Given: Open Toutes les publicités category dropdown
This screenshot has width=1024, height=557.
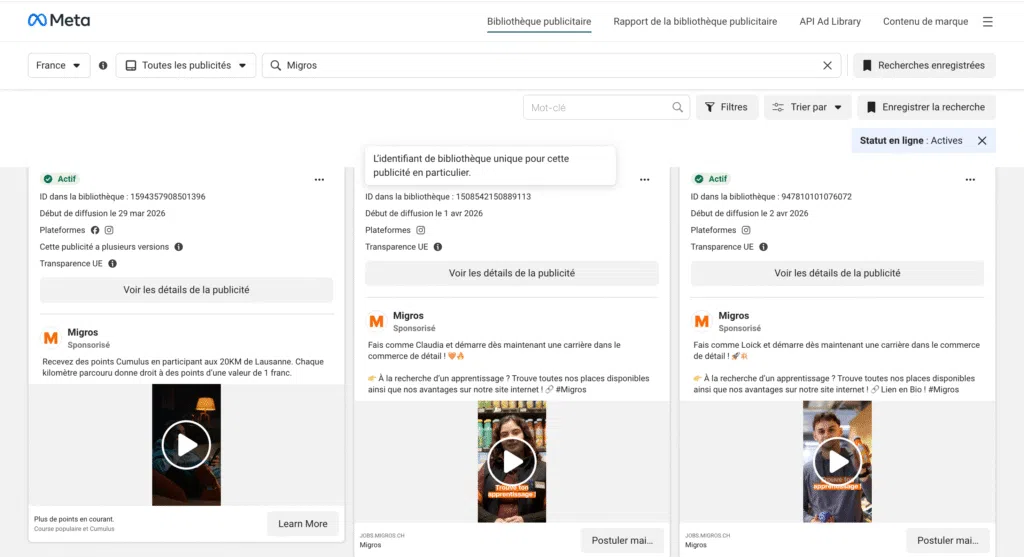Looking at the screenshot, I should click(x=186, y=65).
